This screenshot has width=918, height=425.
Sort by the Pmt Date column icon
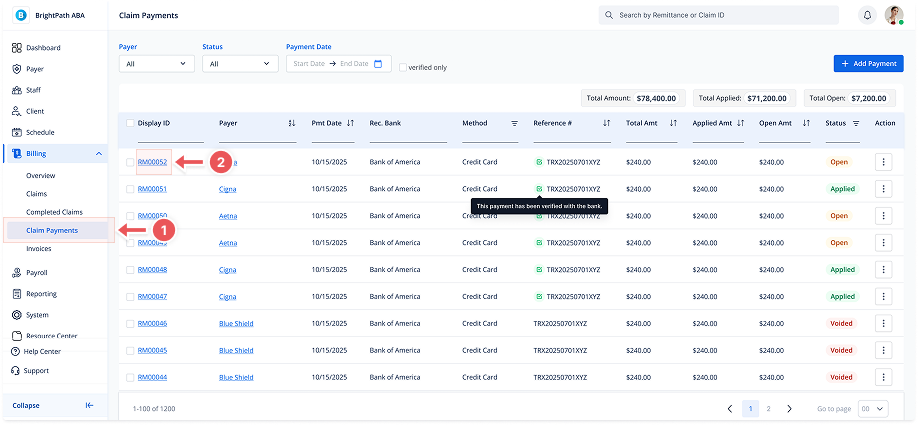tap(350, 123)
